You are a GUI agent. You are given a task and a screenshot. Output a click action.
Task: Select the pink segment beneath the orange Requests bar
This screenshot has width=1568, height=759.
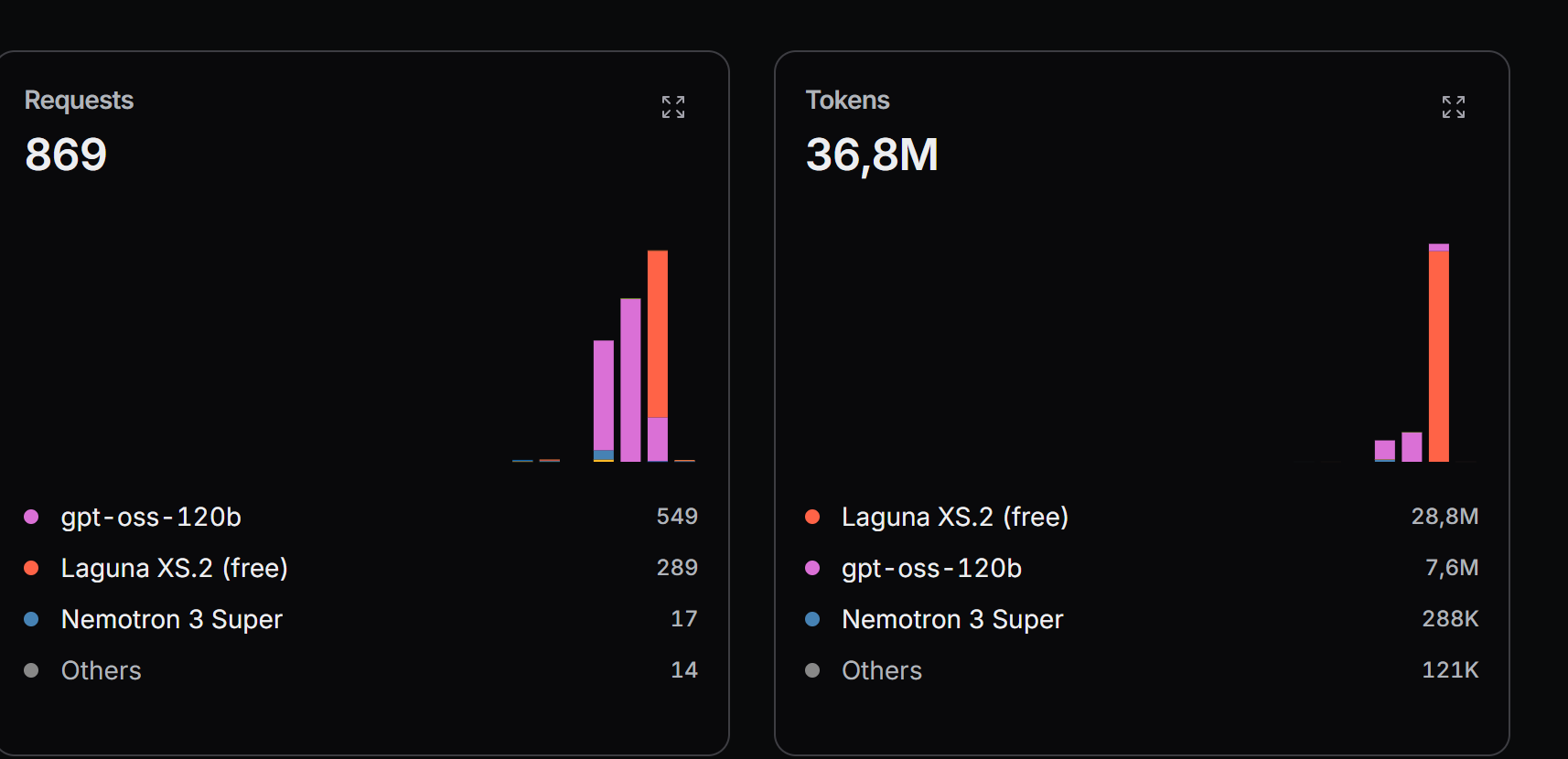(658, 439)
